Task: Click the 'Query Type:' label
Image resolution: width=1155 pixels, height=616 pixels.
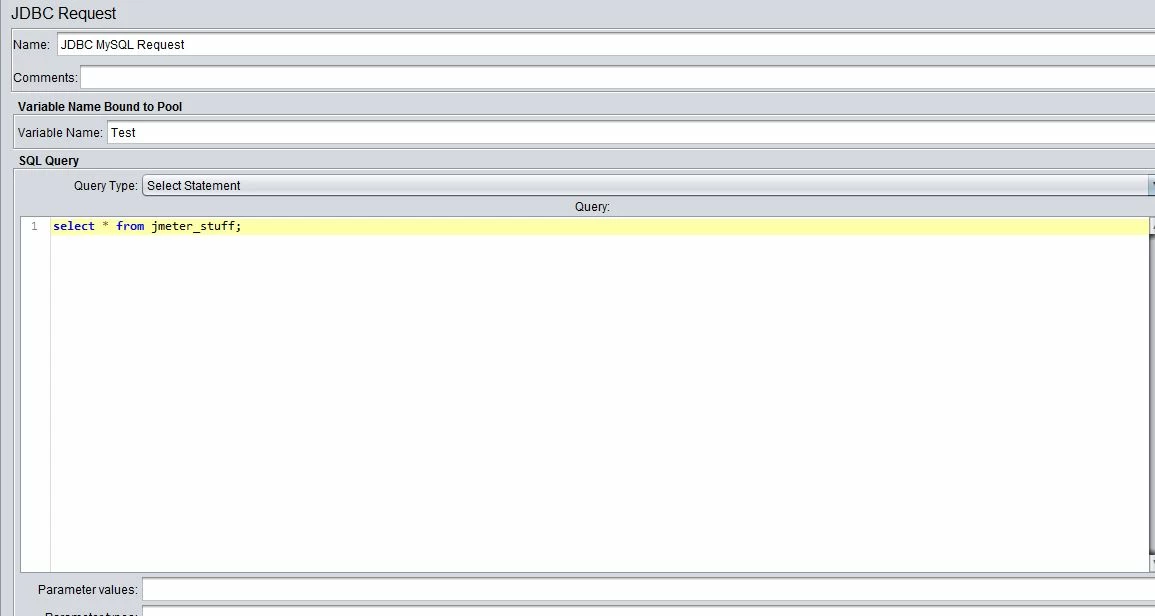Action: [x=105, y=186]
